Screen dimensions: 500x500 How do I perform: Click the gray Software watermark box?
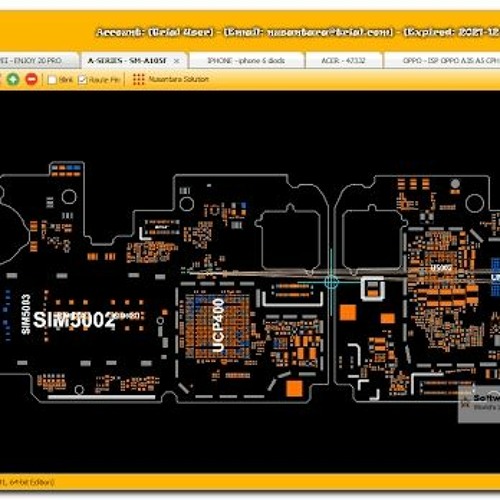tap(479, 404)
